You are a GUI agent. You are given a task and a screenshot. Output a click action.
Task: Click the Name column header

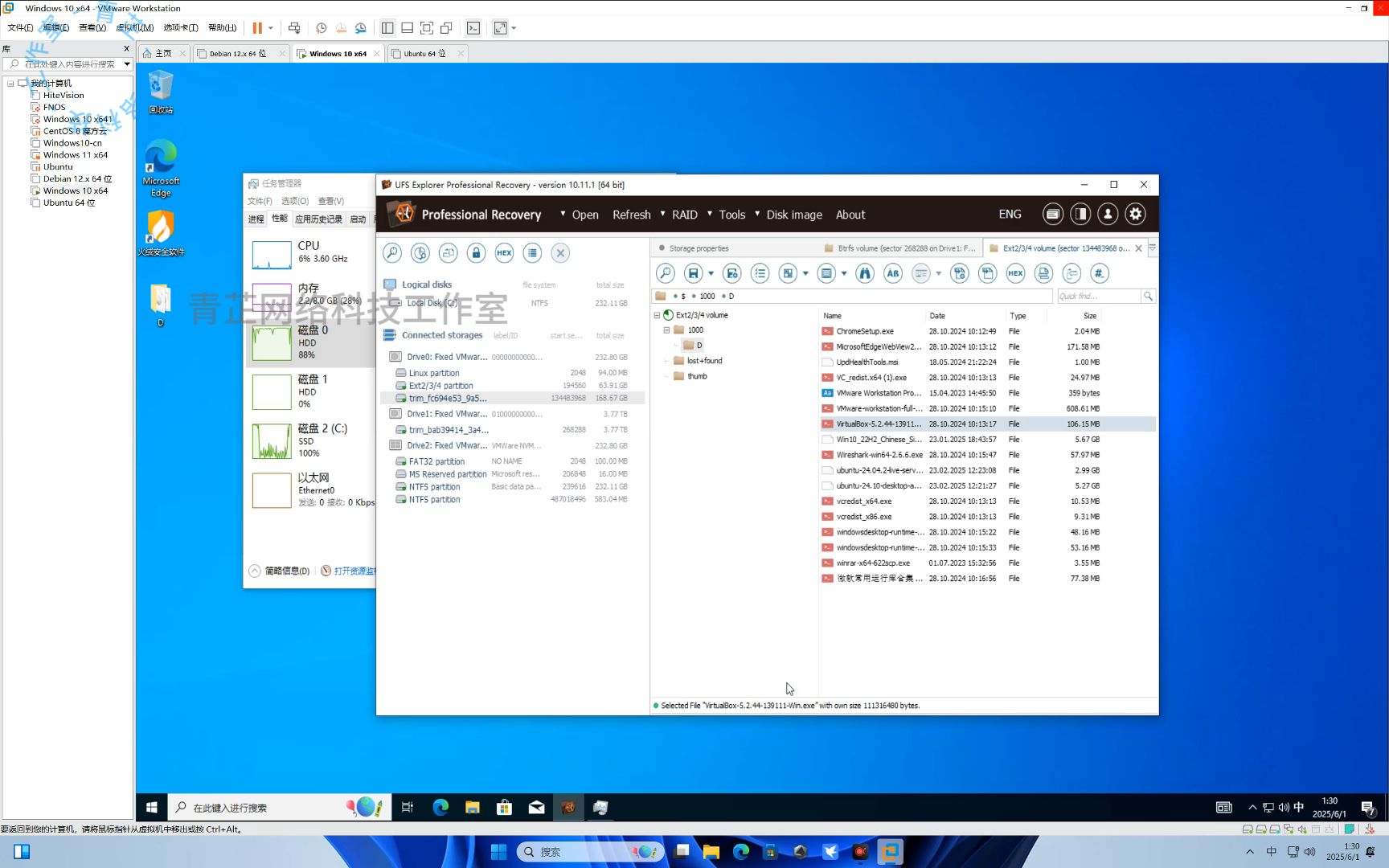[833, 316]
